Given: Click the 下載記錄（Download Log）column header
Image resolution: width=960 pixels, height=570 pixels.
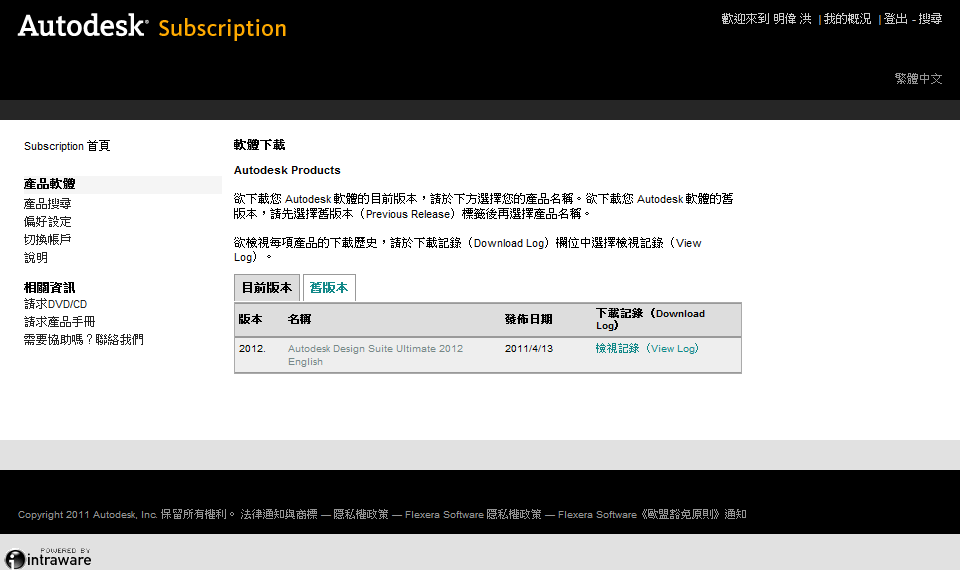Looking at the screenshot, I should click(x=650, y=319).
